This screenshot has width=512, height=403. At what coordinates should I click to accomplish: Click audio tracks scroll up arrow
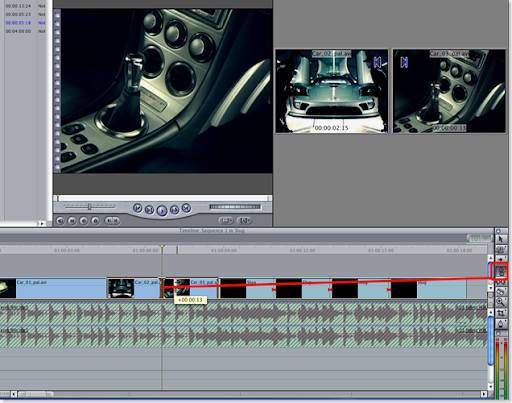coord(491,311)
